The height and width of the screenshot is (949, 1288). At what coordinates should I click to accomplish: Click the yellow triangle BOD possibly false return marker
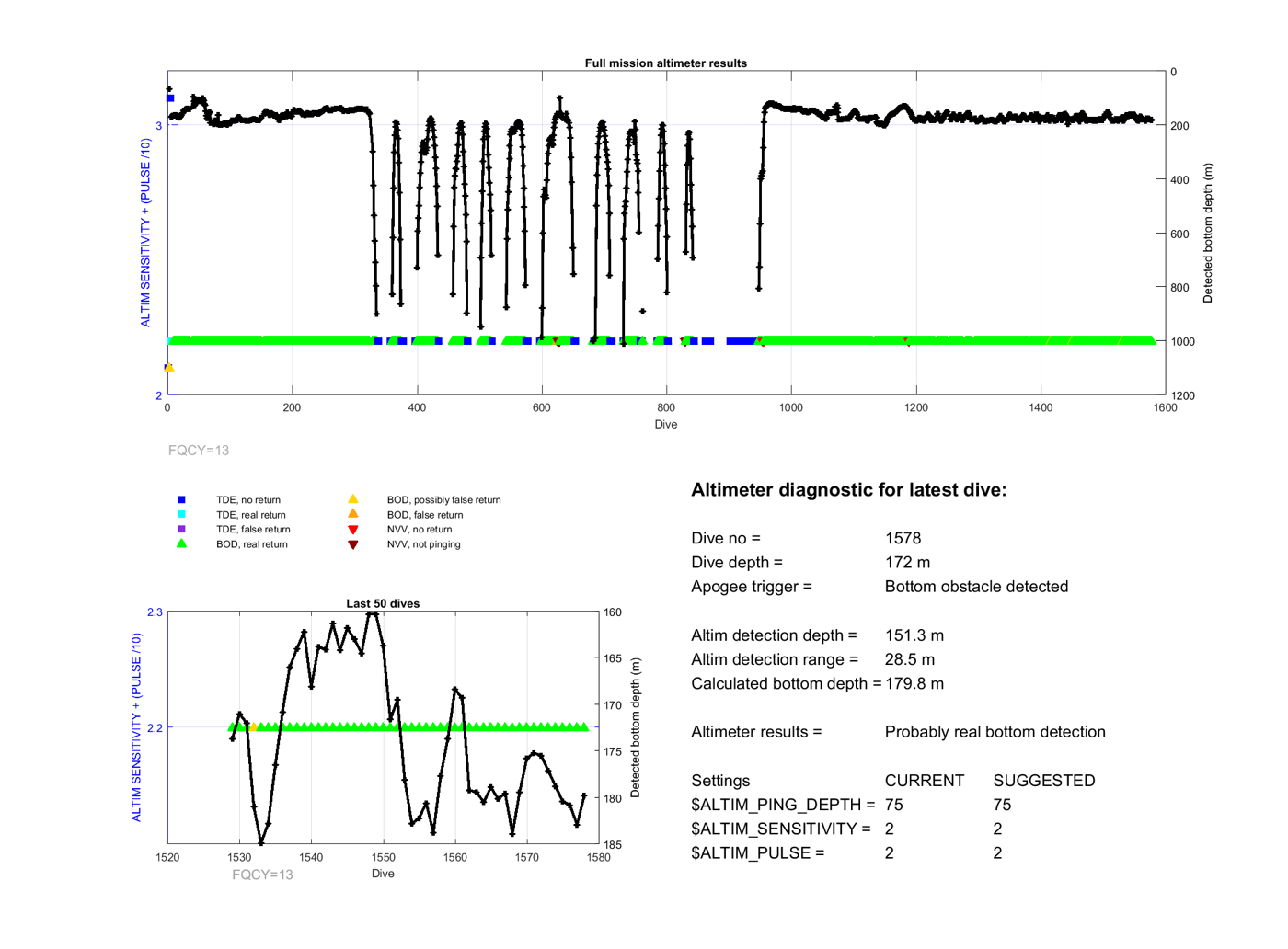point(352,499)
